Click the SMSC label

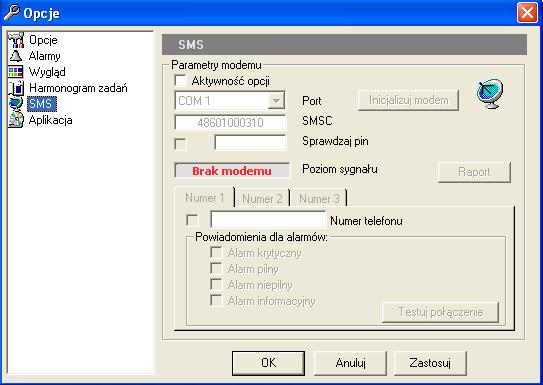[x=317, y=121]
